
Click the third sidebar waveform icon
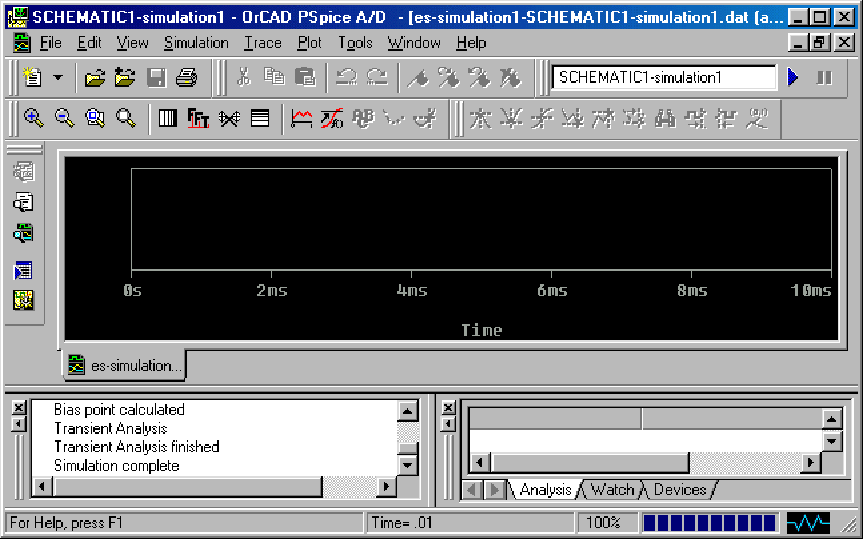[x=23, y=233]
